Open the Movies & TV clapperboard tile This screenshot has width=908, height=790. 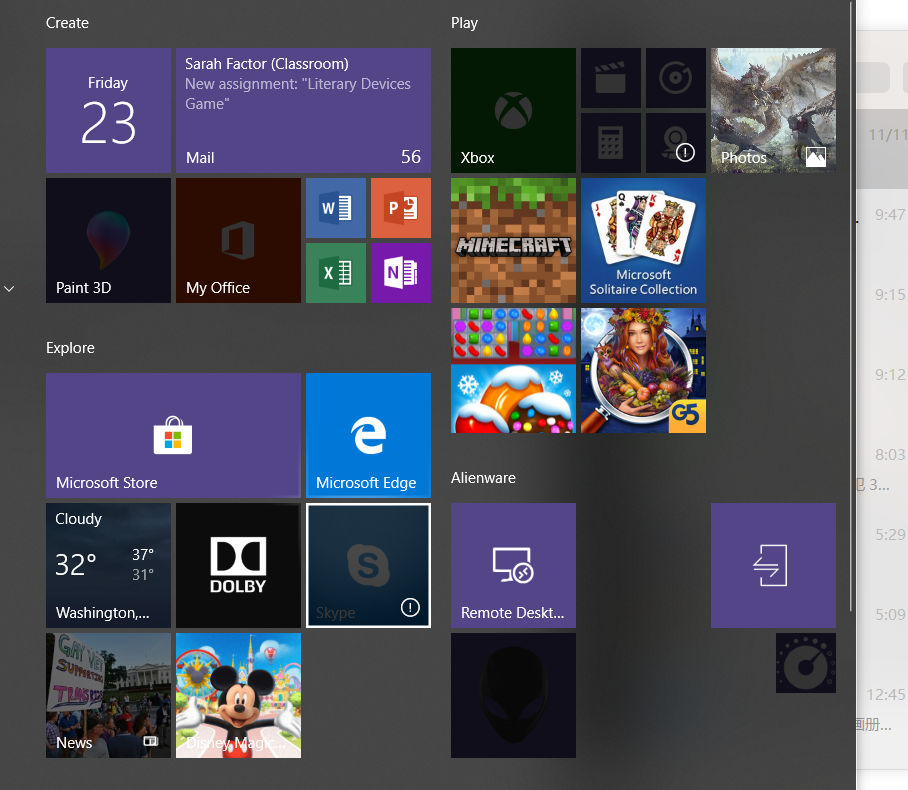611,78
